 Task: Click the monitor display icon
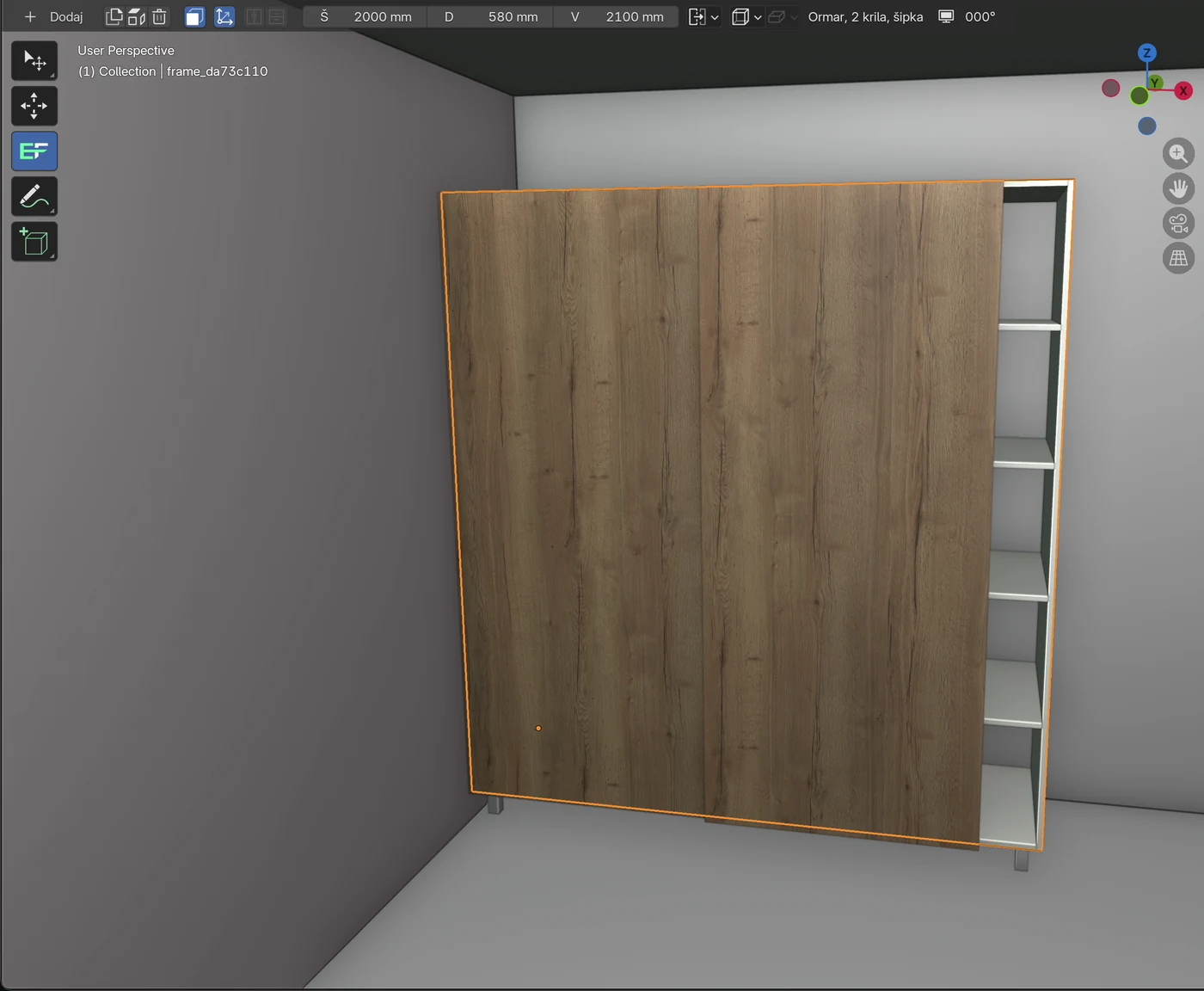(x=946, y=16)
